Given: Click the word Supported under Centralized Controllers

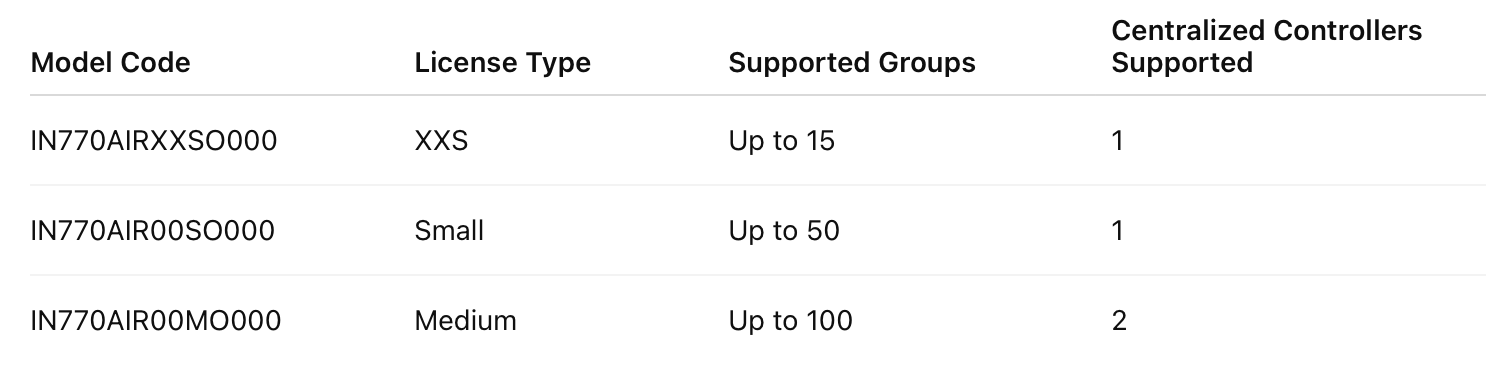Looking at the screenshot, I should tap(1182, 63).
